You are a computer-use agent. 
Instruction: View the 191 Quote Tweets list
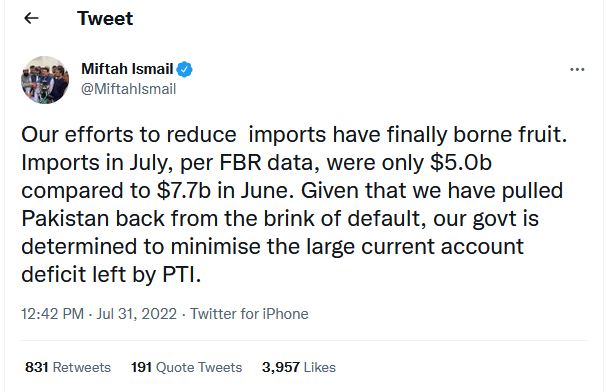point(186,367)
